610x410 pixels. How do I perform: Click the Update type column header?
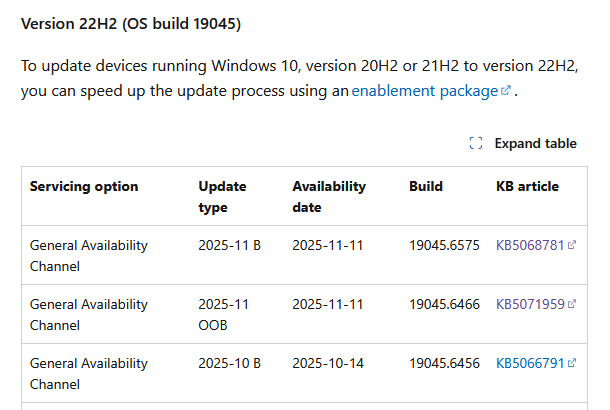tap(222, 197)
